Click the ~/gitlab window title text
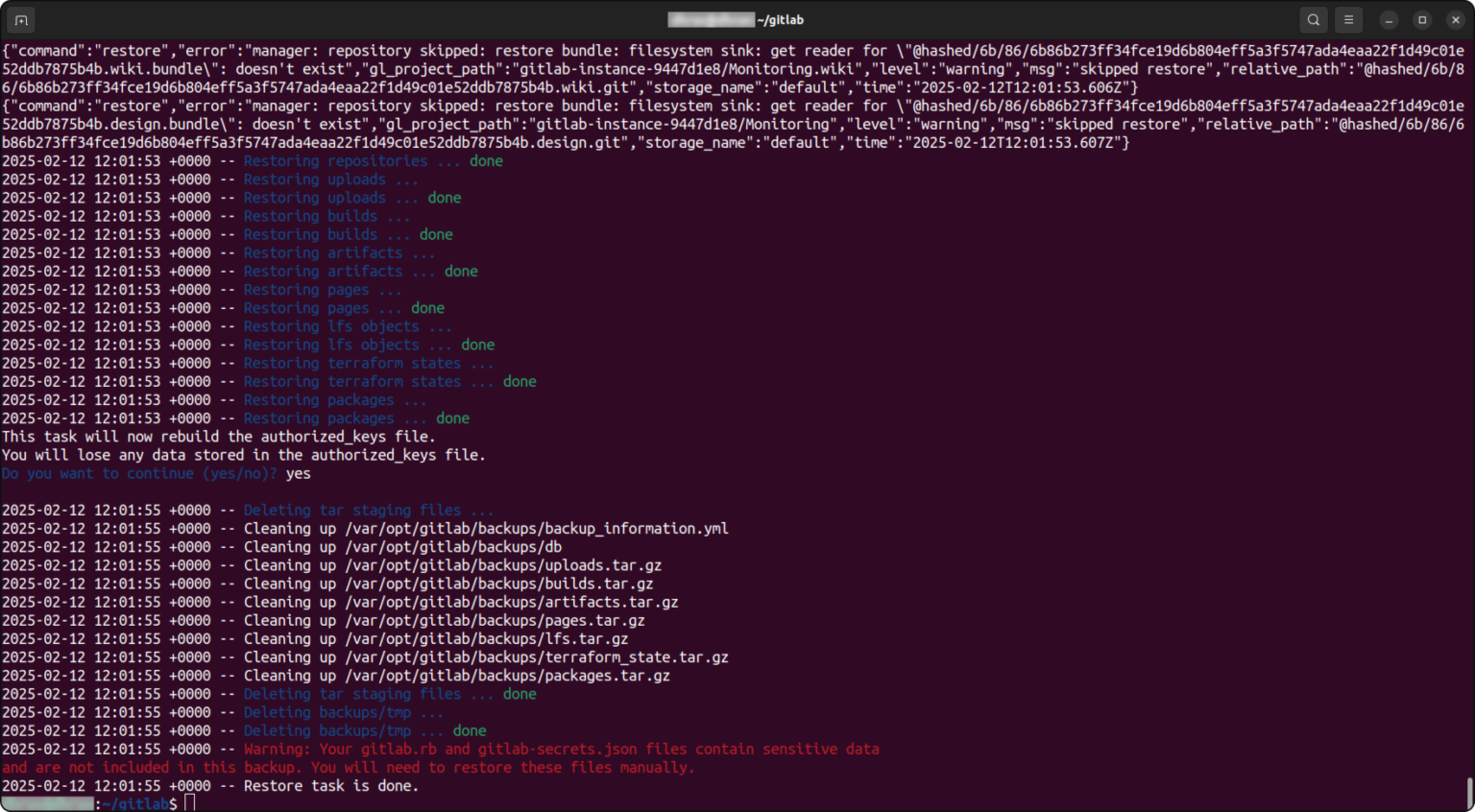This screenshot has height=812, width=1475. 780,20
